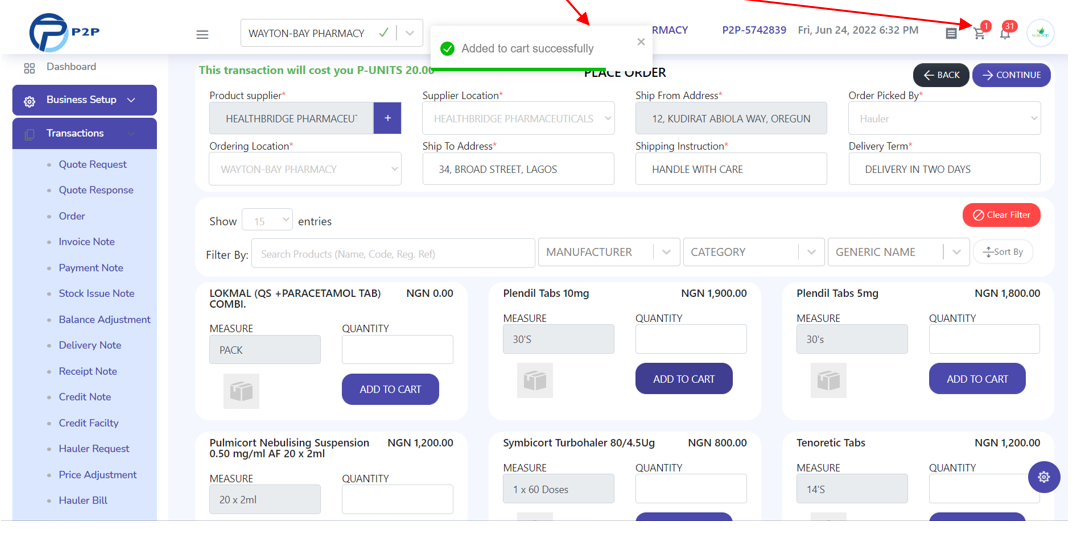Click the Sort By button
This screenshot has width=1084, height=537.
tap(1002, 252)
